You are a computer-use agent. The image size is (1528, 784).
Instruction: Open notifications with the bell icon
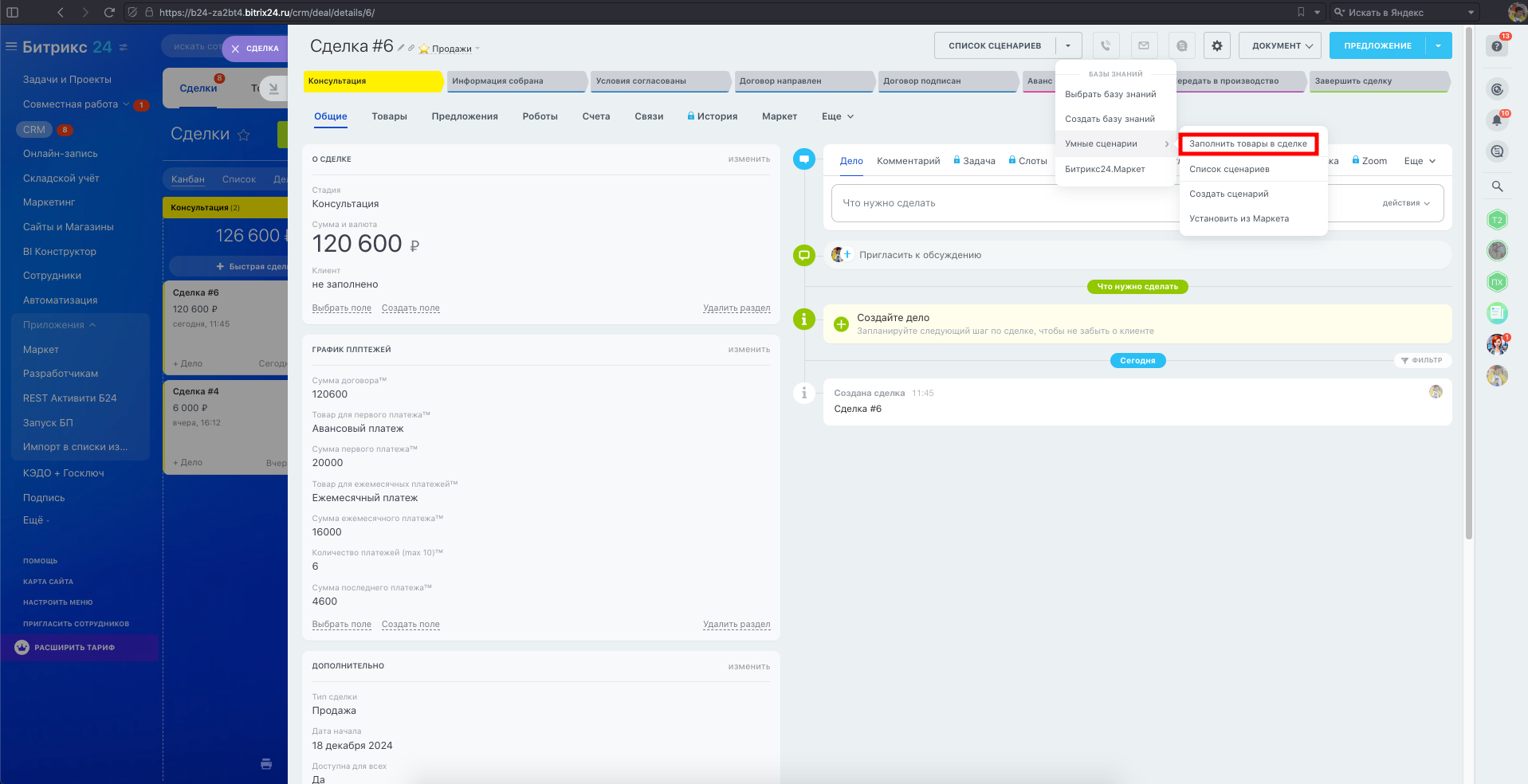coord(1497,120)
